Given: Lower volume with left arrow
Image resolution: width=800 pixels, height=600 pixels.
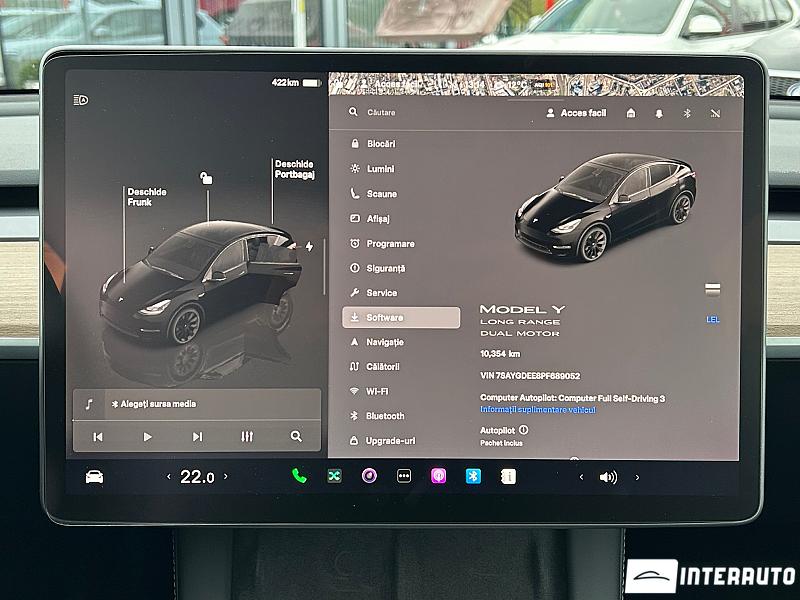Looking at the screenshot, I should [582, 478].
